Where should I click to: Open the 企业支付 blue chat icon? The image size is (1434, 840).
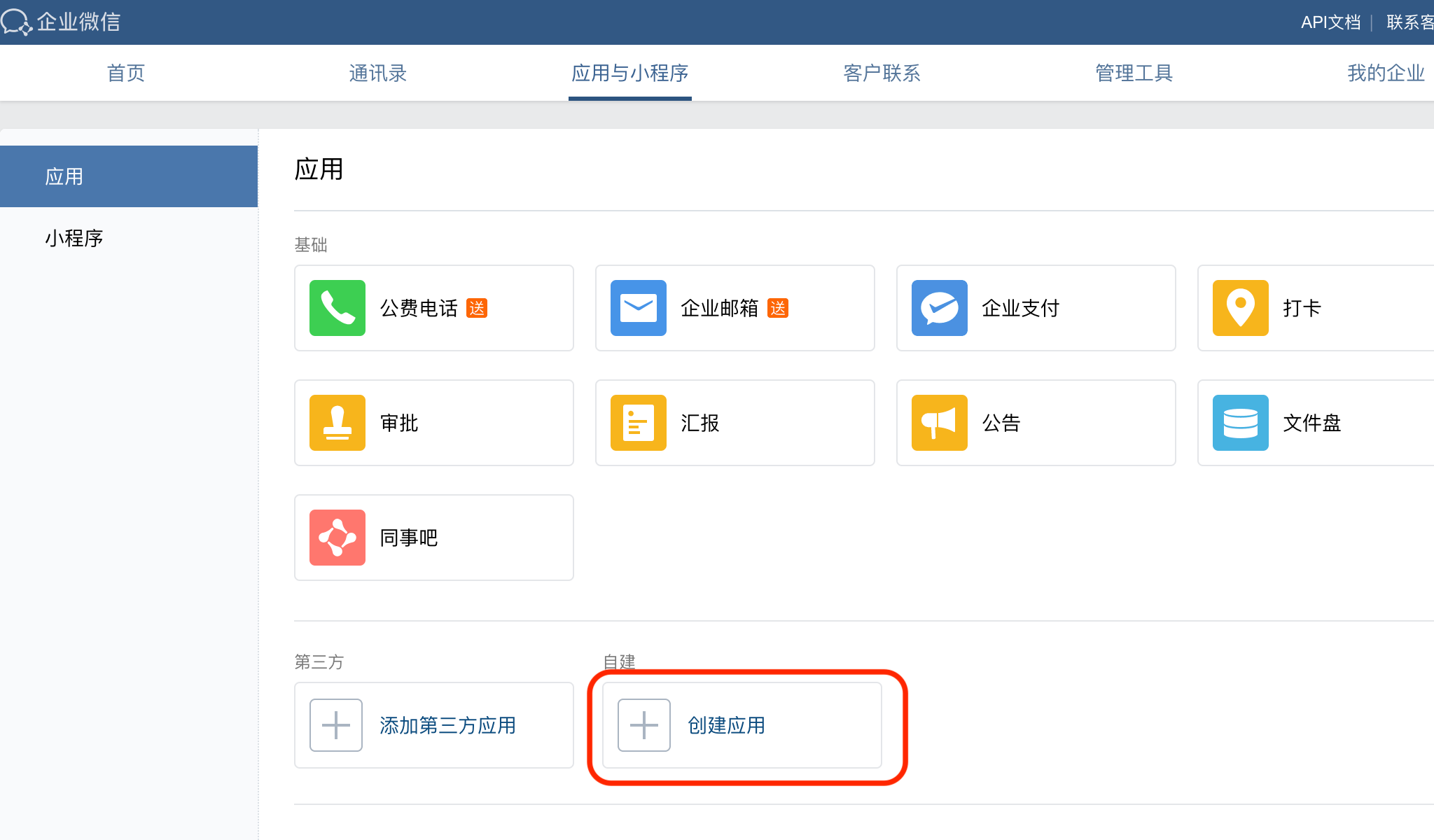(x=940, y=308)
